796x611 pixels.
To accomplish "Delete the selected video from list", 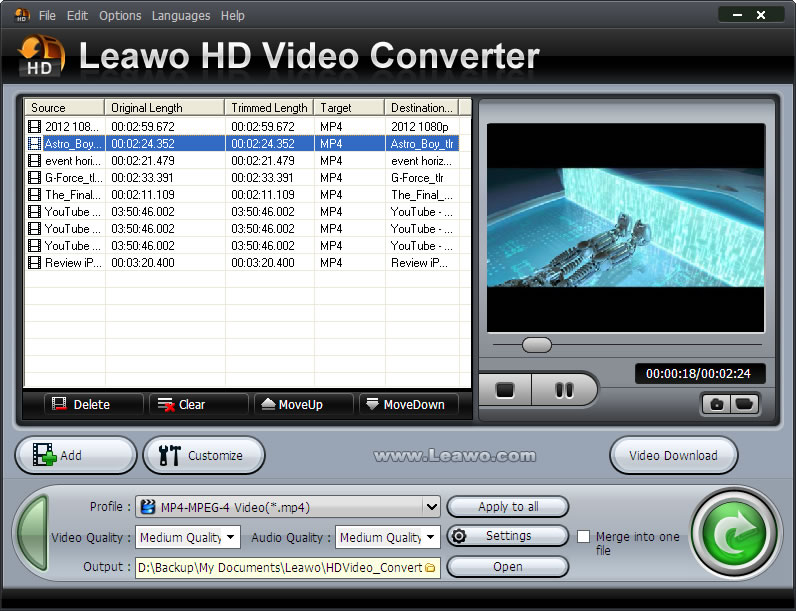I will click(80, 404).
